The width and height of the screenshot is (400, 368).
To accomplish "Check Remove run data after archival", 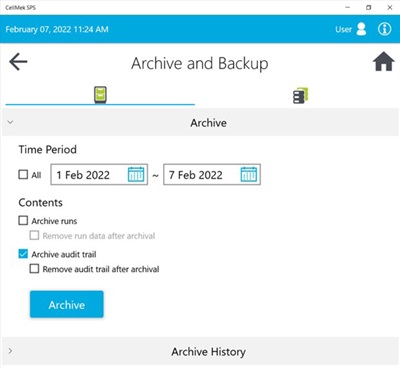I will click(34, 235).
